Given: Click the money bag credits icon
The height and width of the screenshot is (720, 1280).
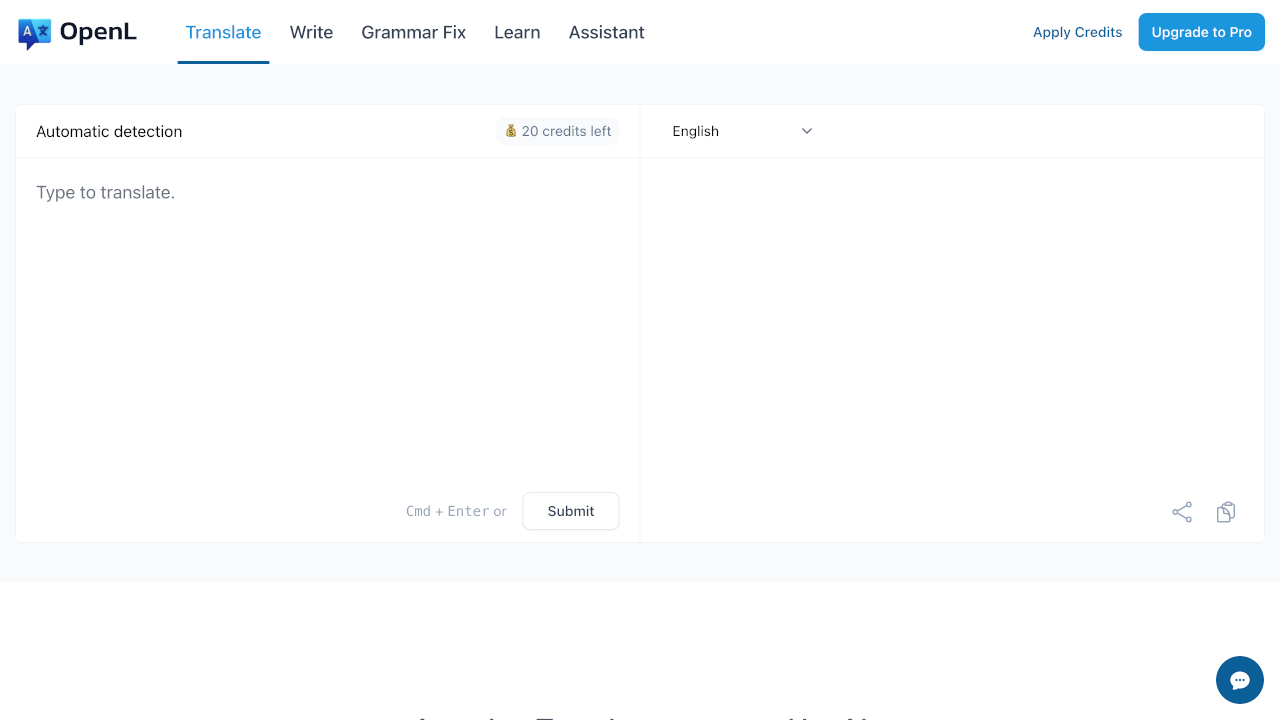Looking at the screenshot, I should click(511, 131).
